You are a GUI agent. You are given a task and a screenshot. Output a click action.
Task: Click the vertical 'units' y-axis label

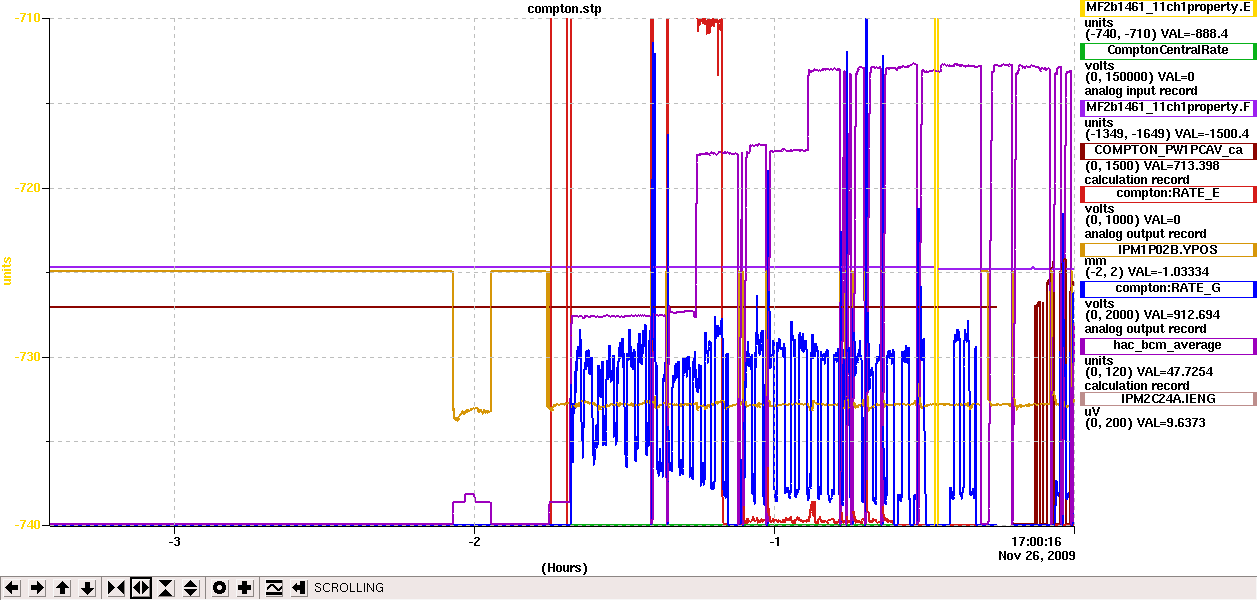pos(6,271)
